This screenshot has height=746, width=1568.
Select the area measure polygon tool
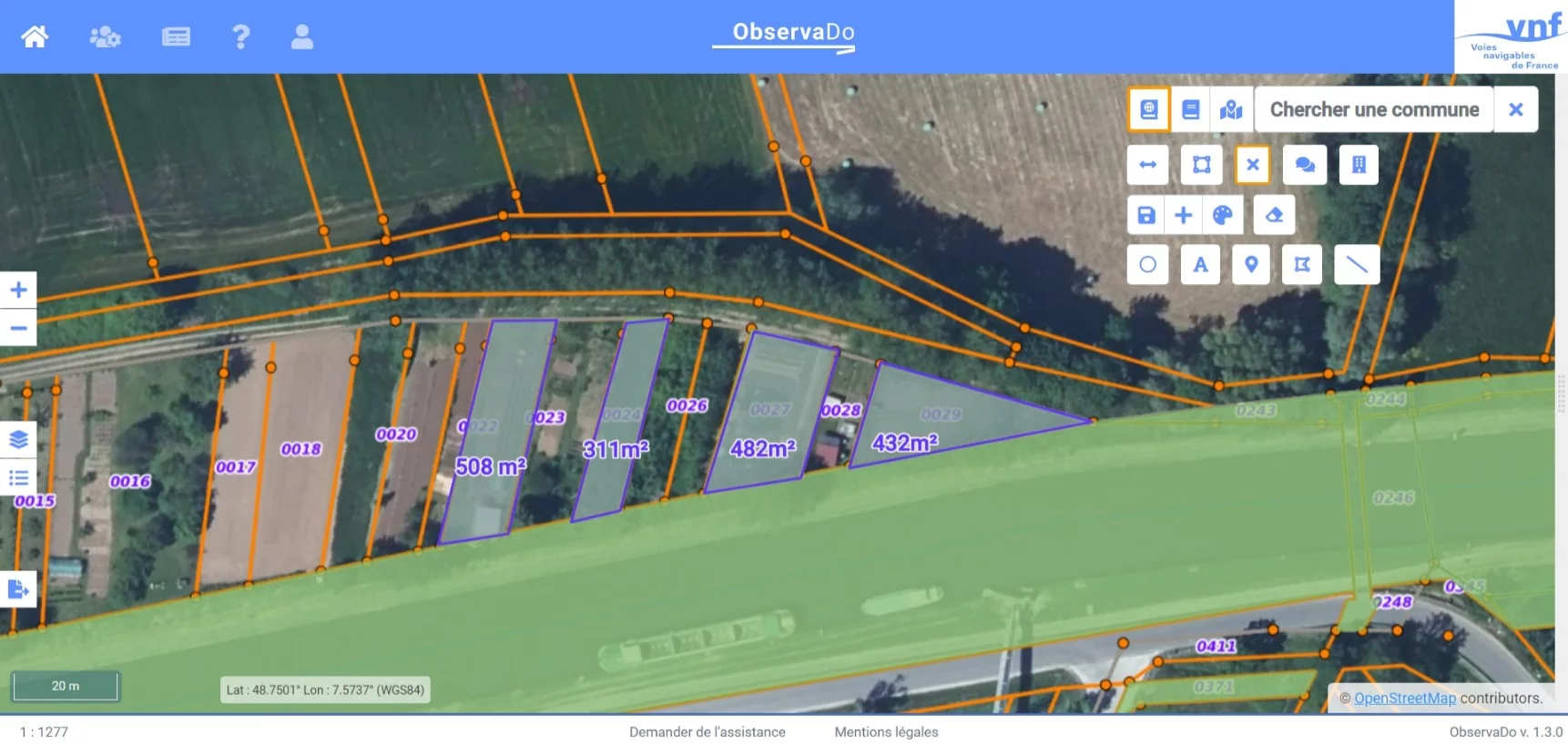(x=1202, y=165)
